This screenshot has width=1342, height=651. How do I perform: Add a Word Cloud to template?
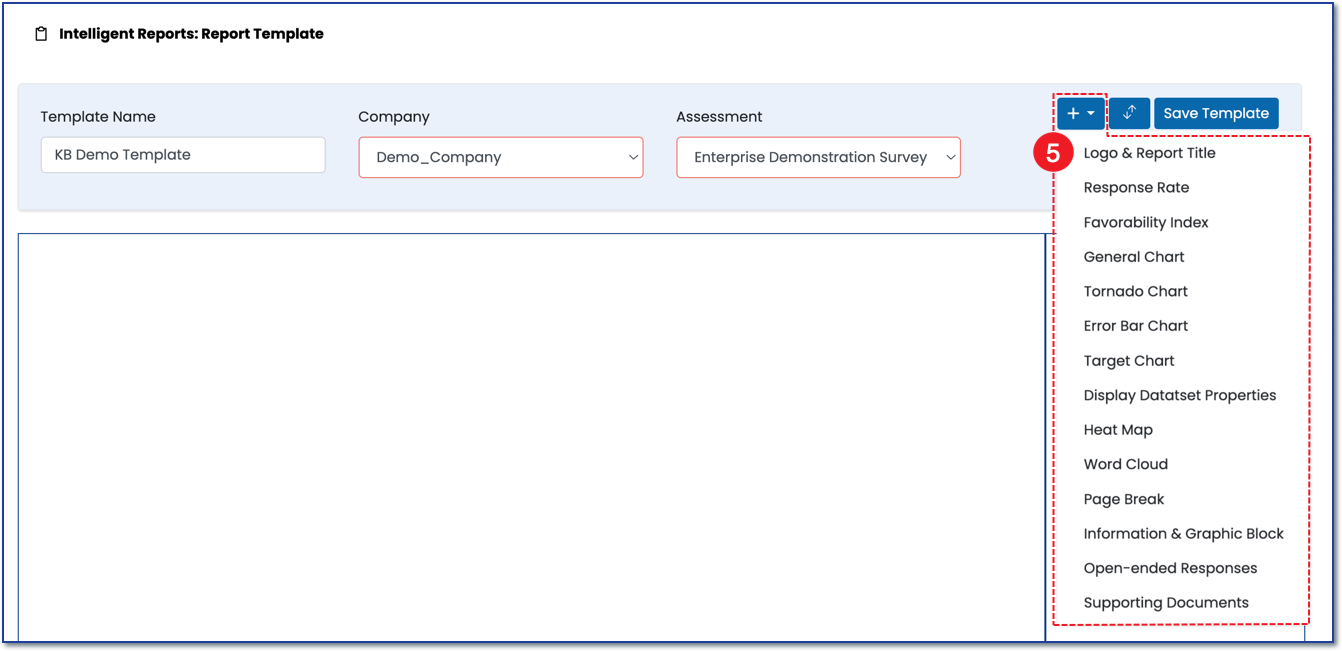1125,464
